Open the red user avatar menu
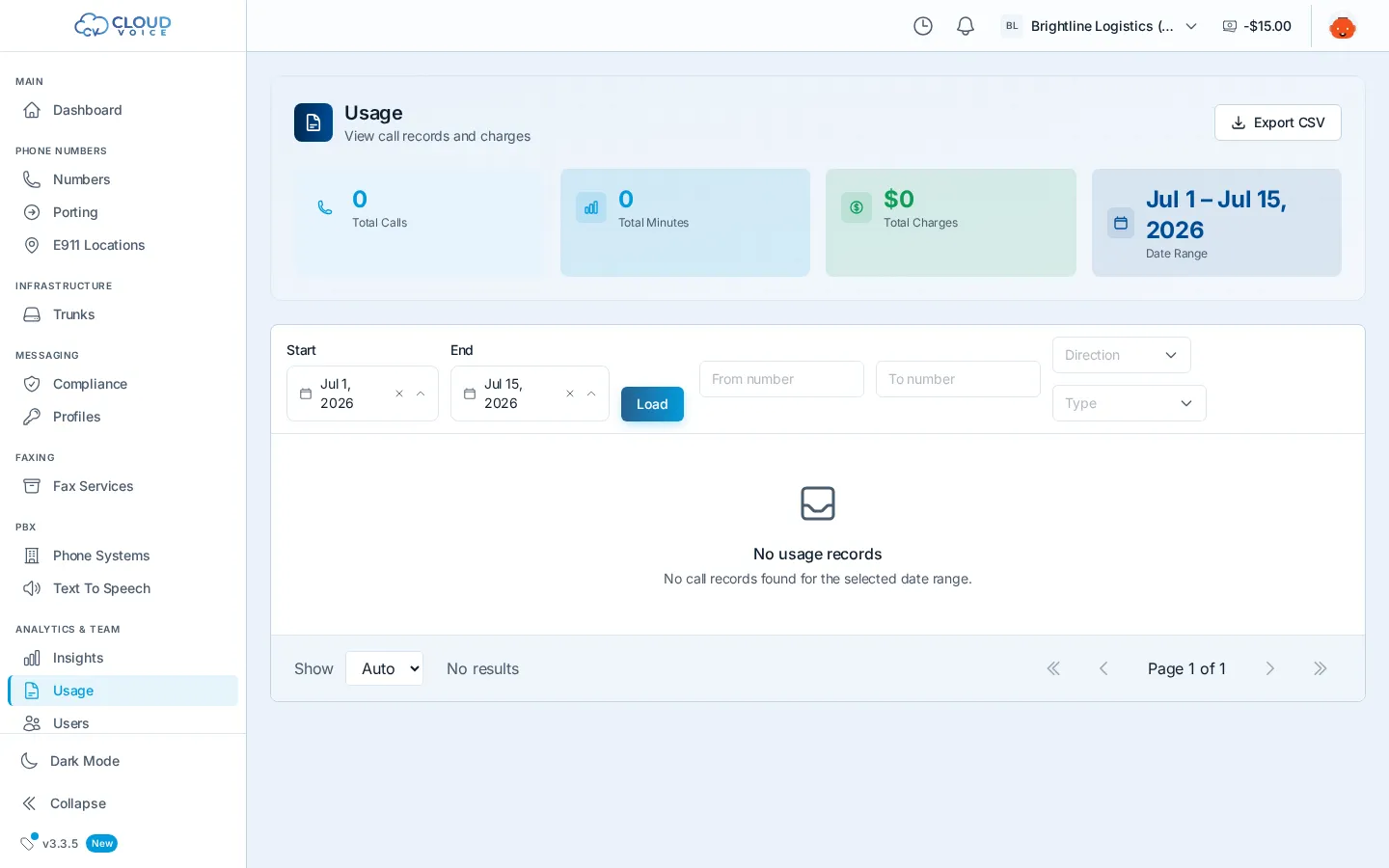This screenshot has height=868, width=1389. [1343, 26]
